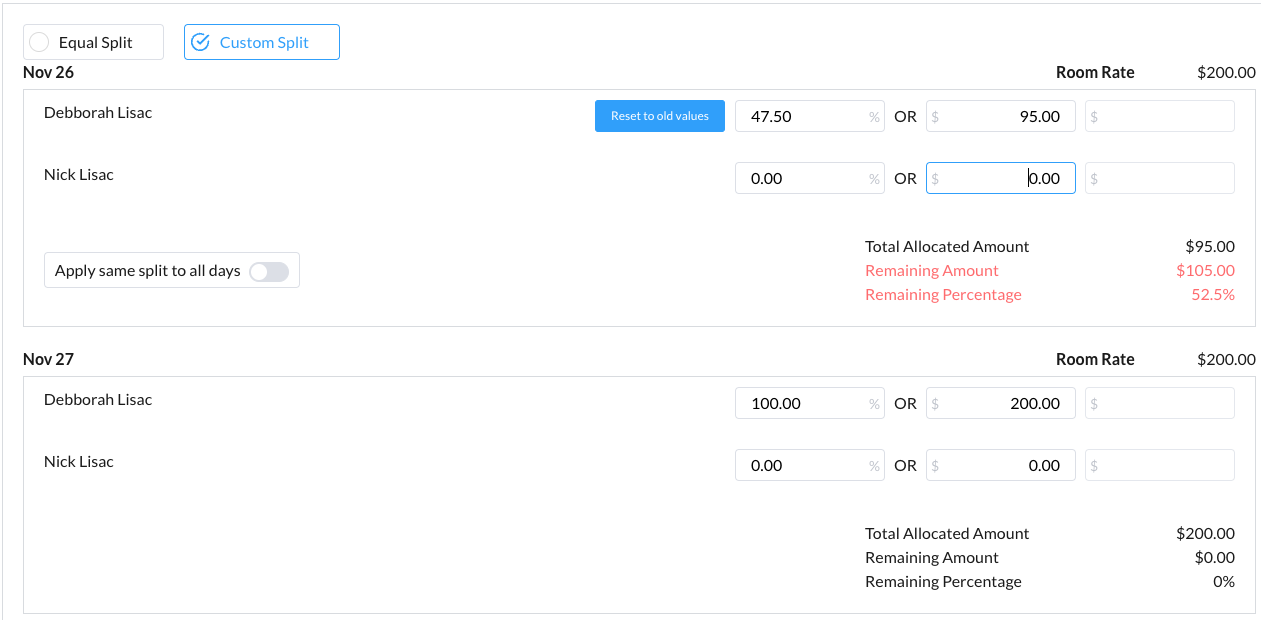Click Nick Lisac's dollar amount field for Nov 26

(x=1000, y=178)
